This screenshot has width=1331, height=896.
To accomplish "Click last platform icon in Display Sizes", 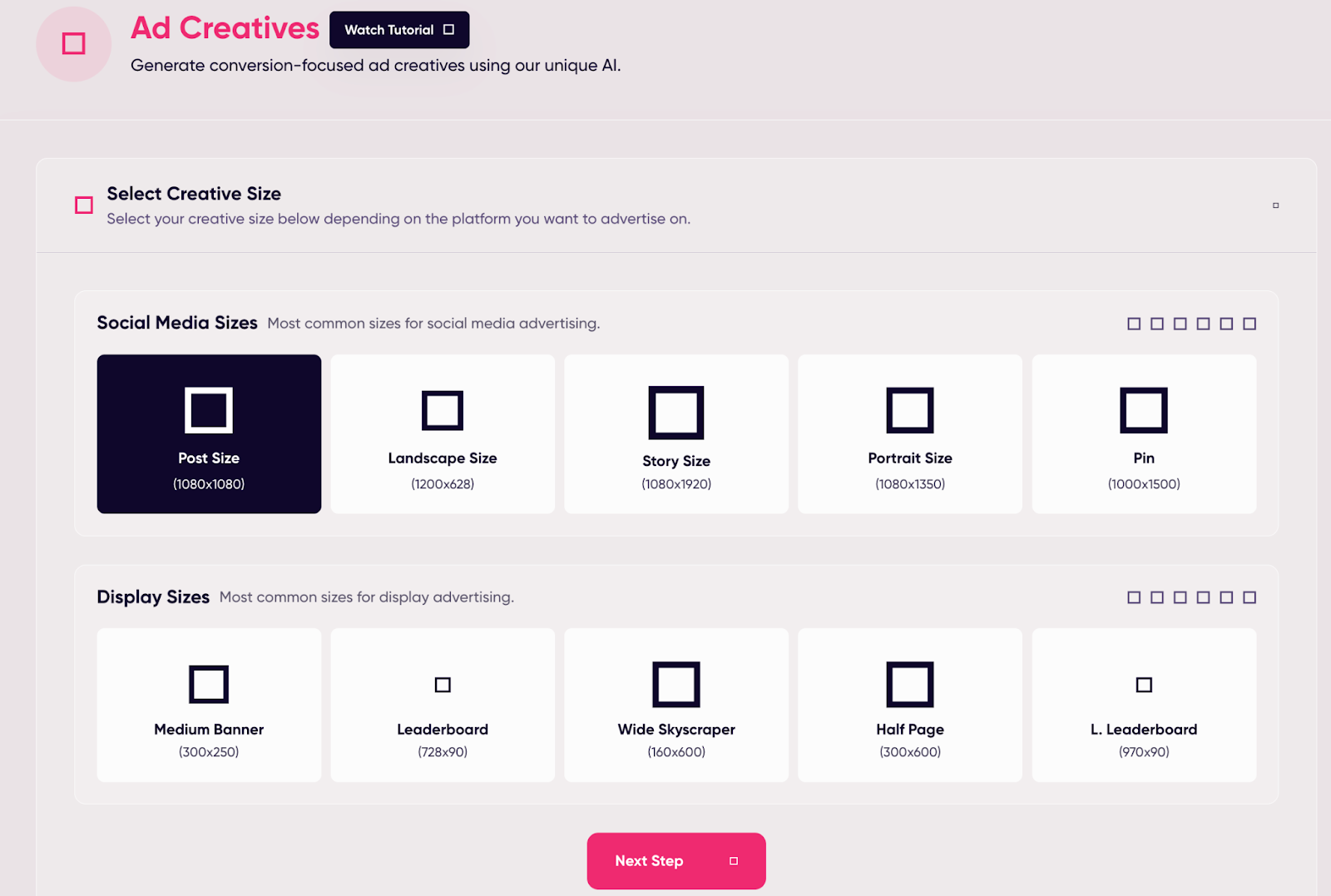I will pos(1249,597).
